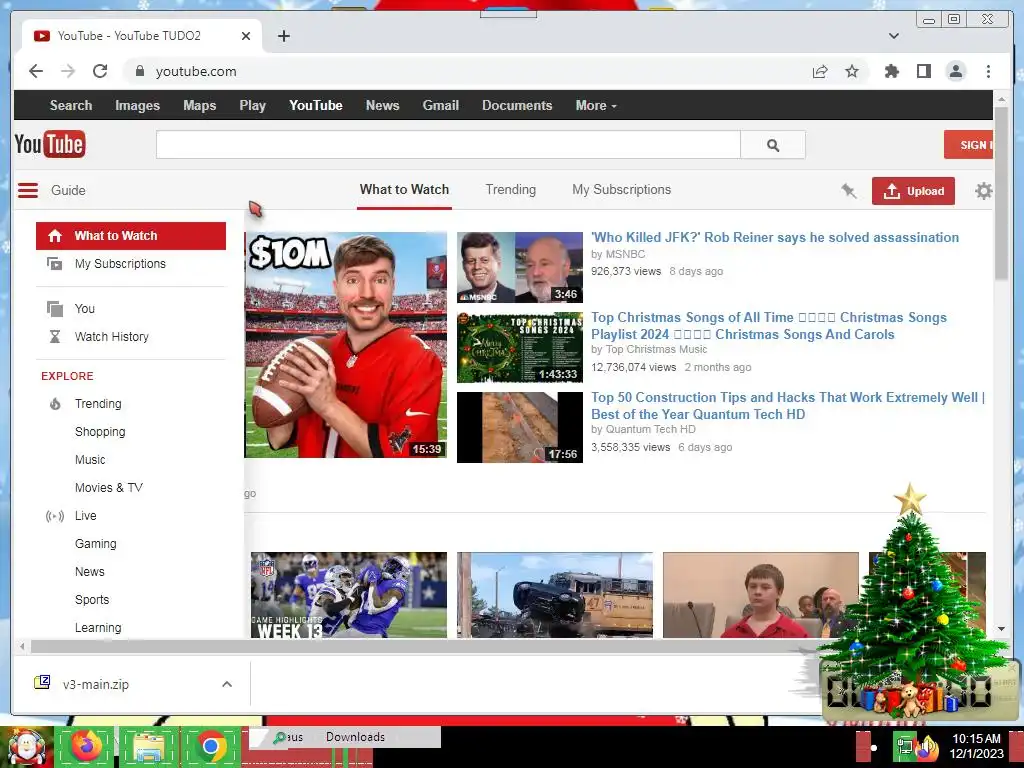Select Music in the Explore list

click(90, 460)
